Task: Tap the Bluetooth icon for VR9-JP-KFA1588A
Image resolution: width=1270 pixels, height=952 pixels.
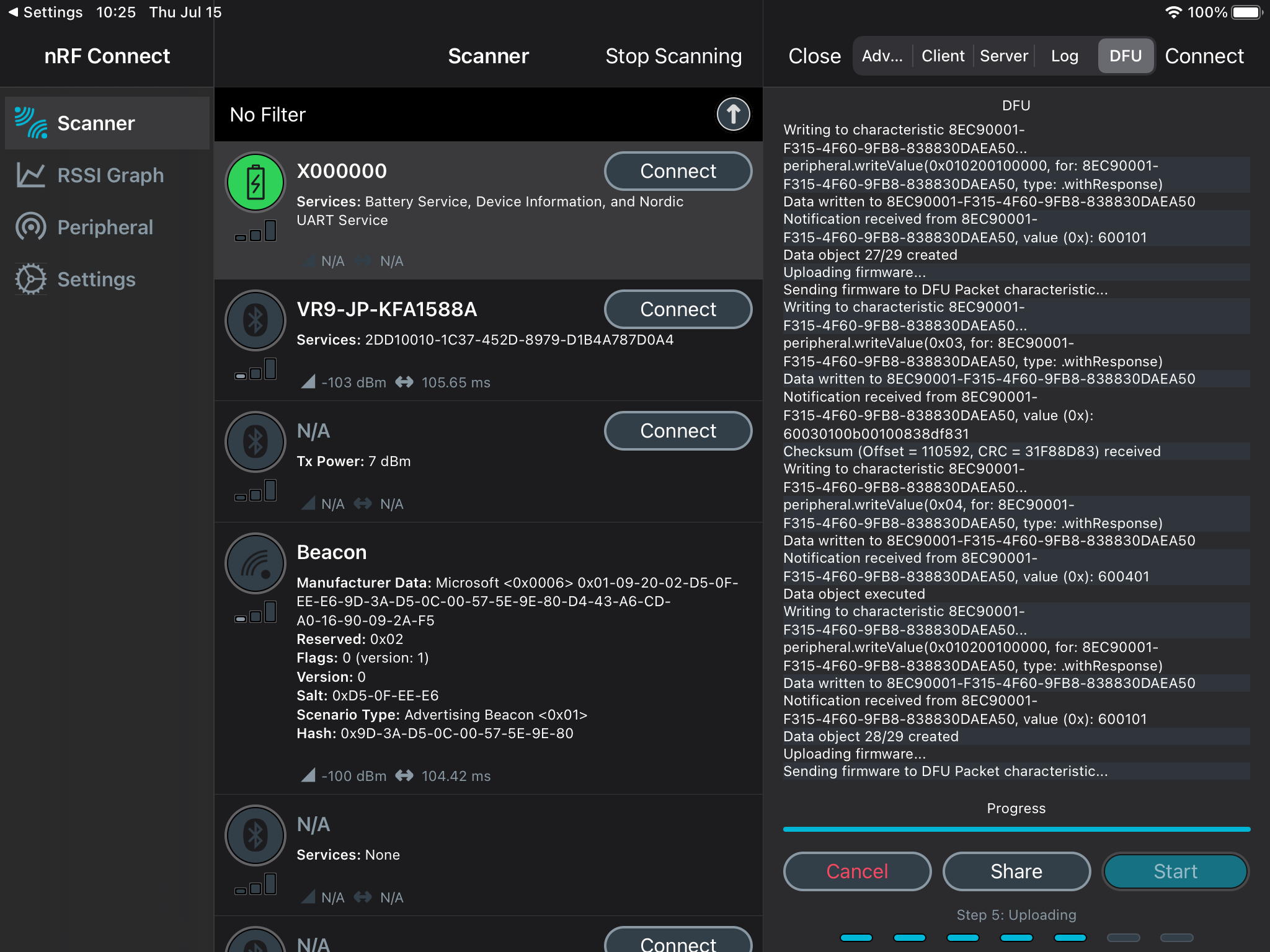Action: pyautogui.click(x=255, y=321)
